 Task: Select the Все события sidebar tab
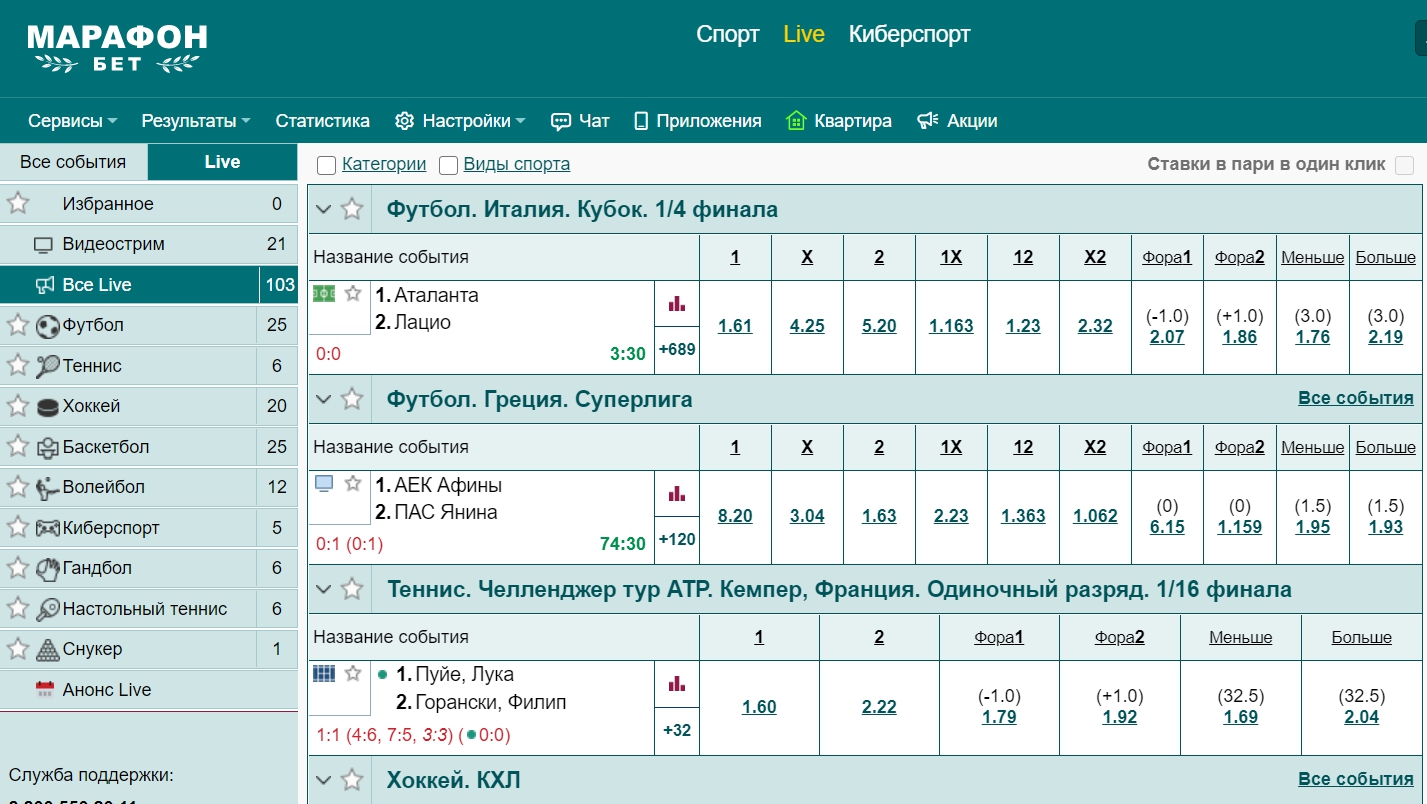click(73, 162)
